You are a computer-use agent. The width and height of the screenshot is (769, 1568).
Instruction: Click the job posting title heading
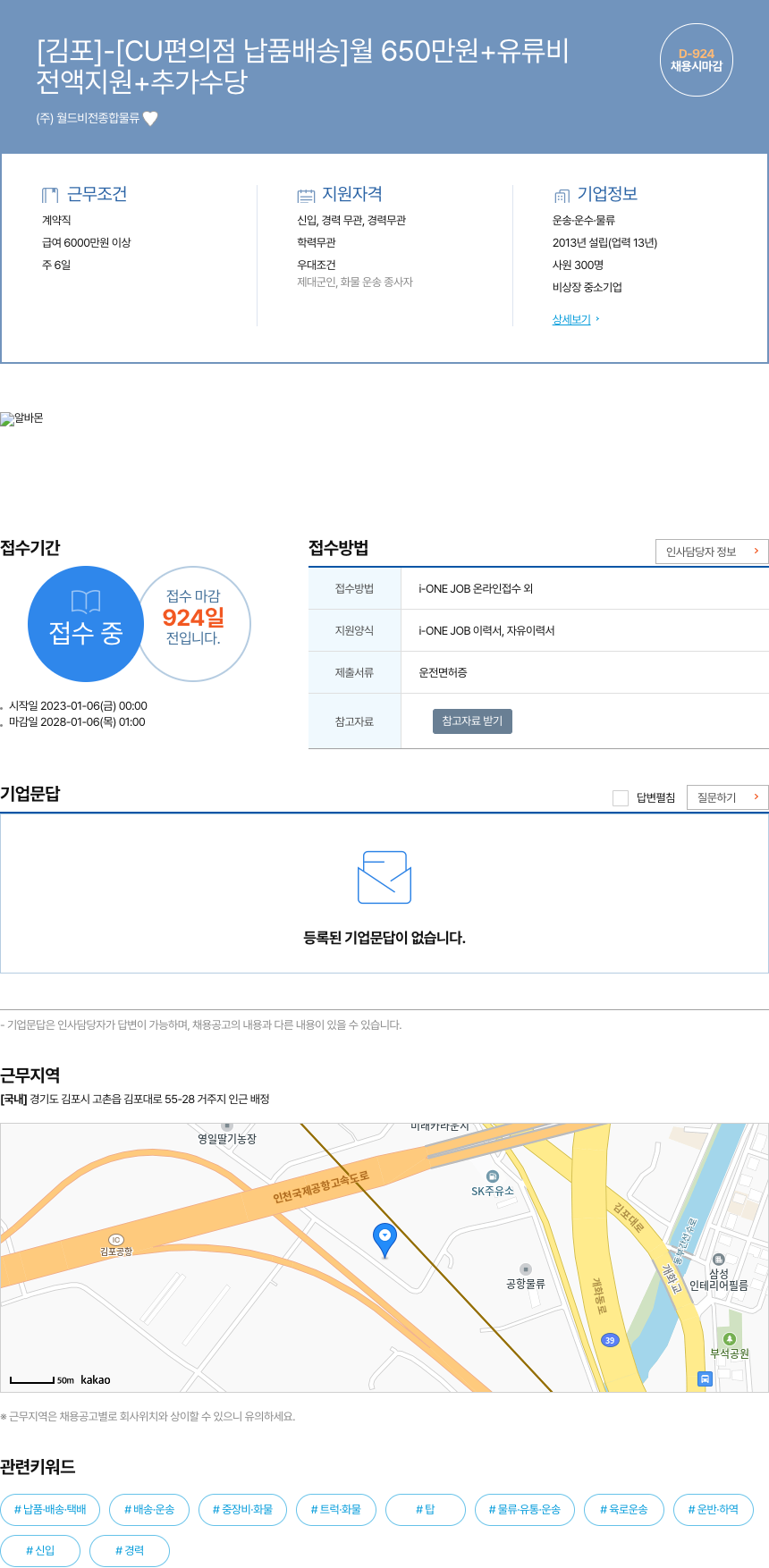coord(303,66)
